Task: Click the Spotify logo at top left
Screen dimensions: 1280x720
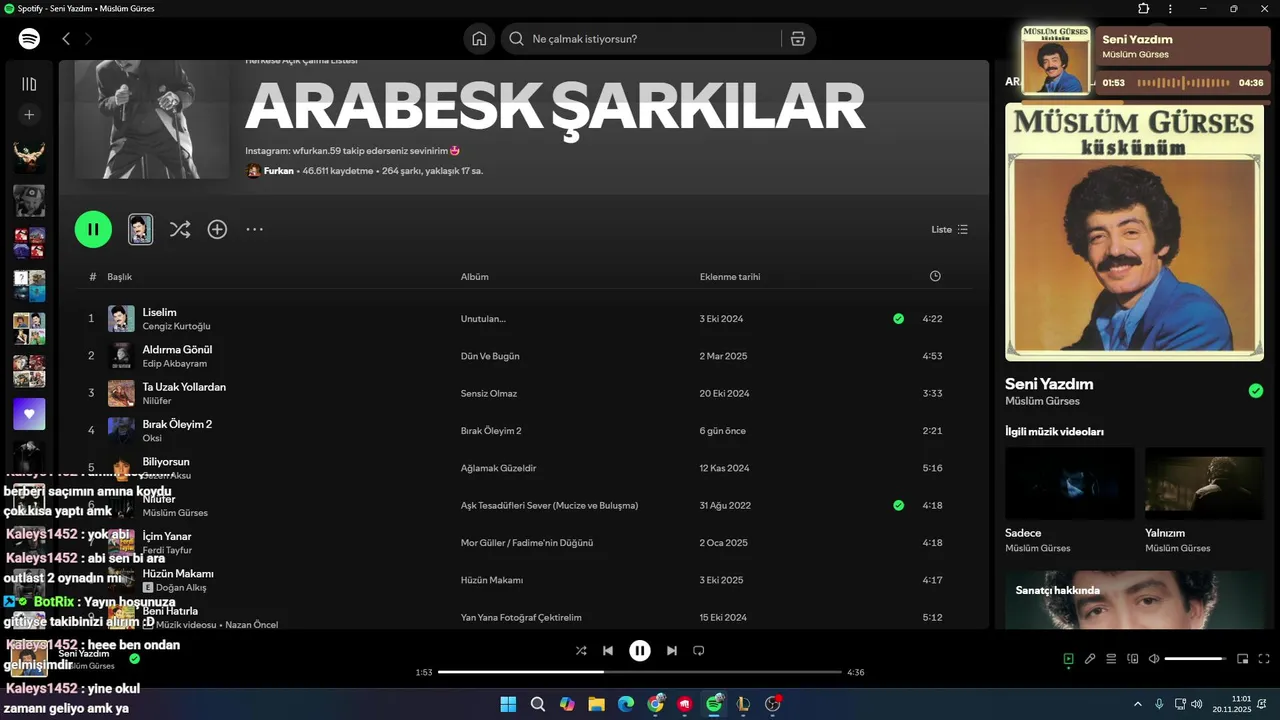Action: pos(29,39)
